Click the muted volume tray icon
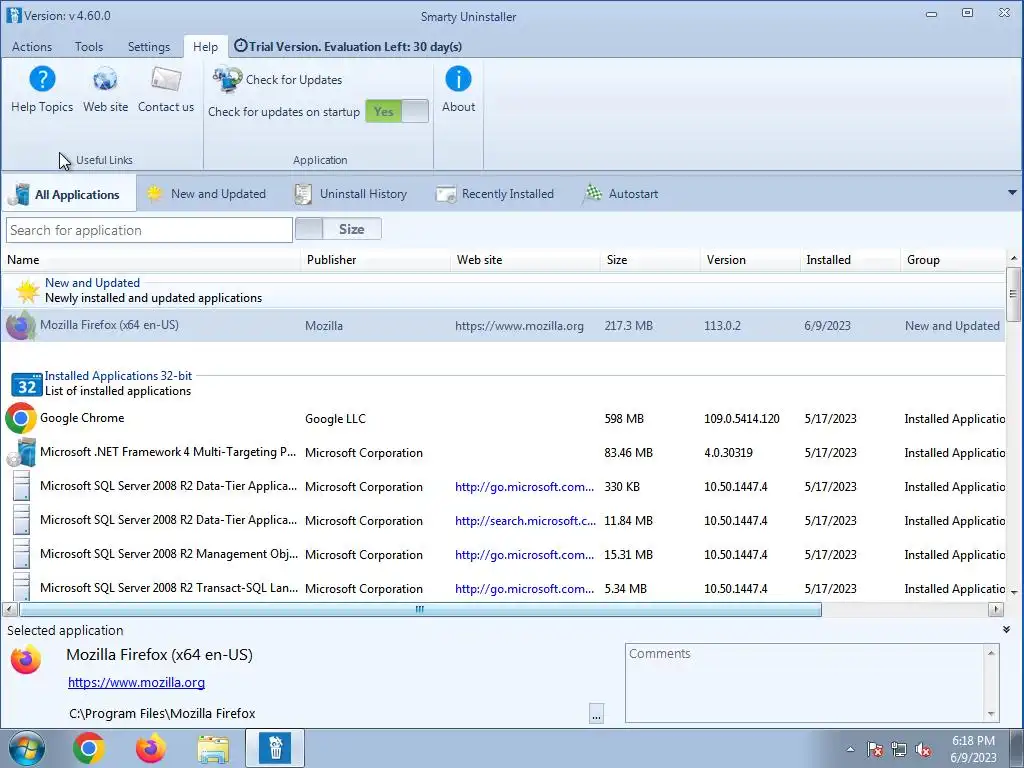 pyautogui.click(x=923, y=749)
